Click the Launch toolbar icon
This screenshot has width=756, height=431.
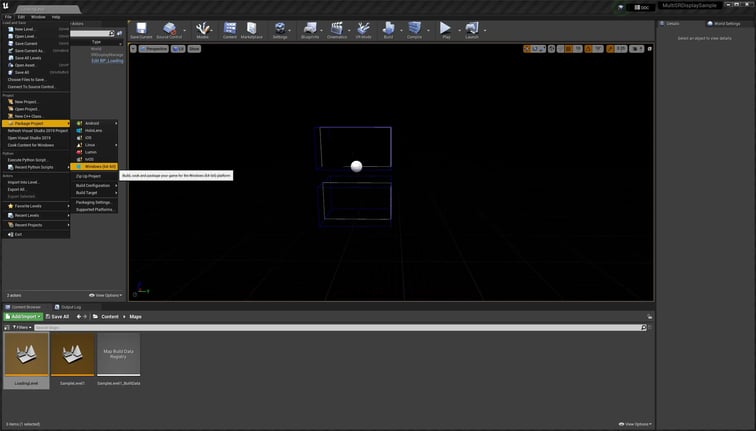472,30
